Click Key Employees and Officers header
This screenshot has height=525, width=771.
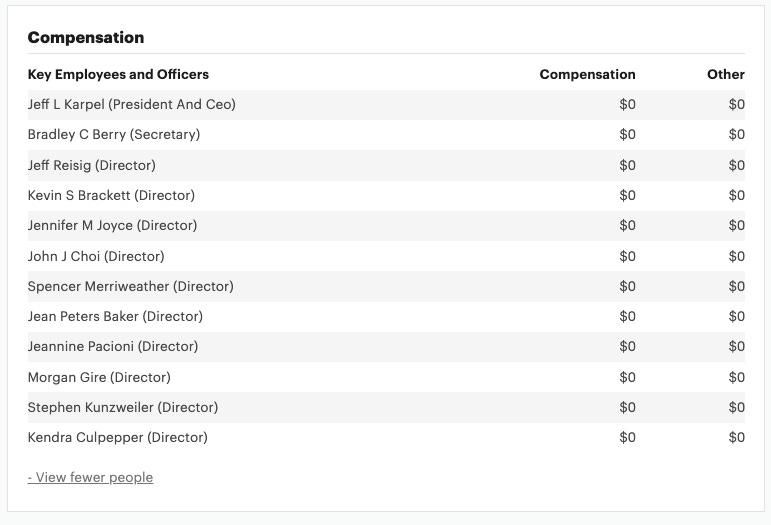118,74
